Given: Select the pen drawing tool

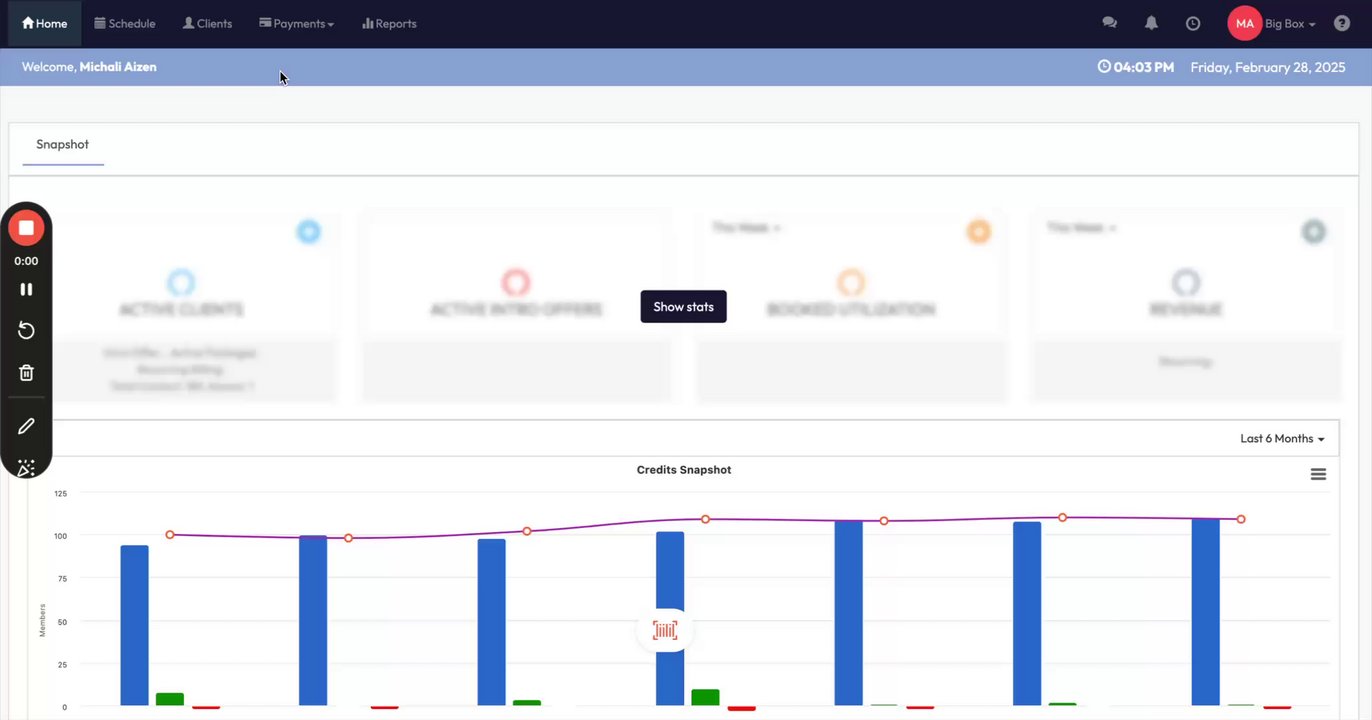Looking at the screenshot, I should [26, 426].
